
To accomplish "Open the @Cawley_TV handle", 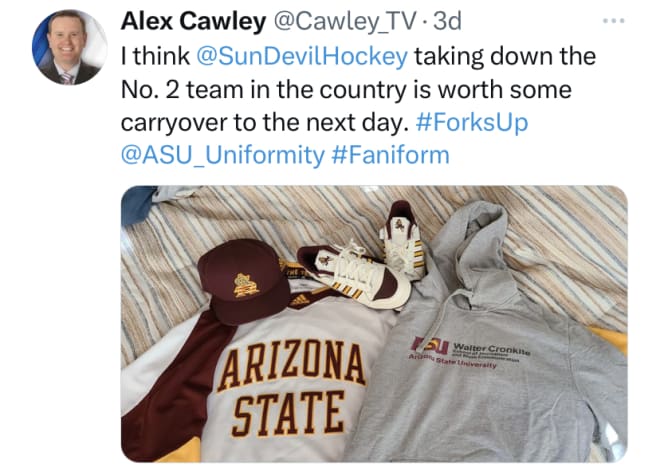I will click(x=345, y=22).
